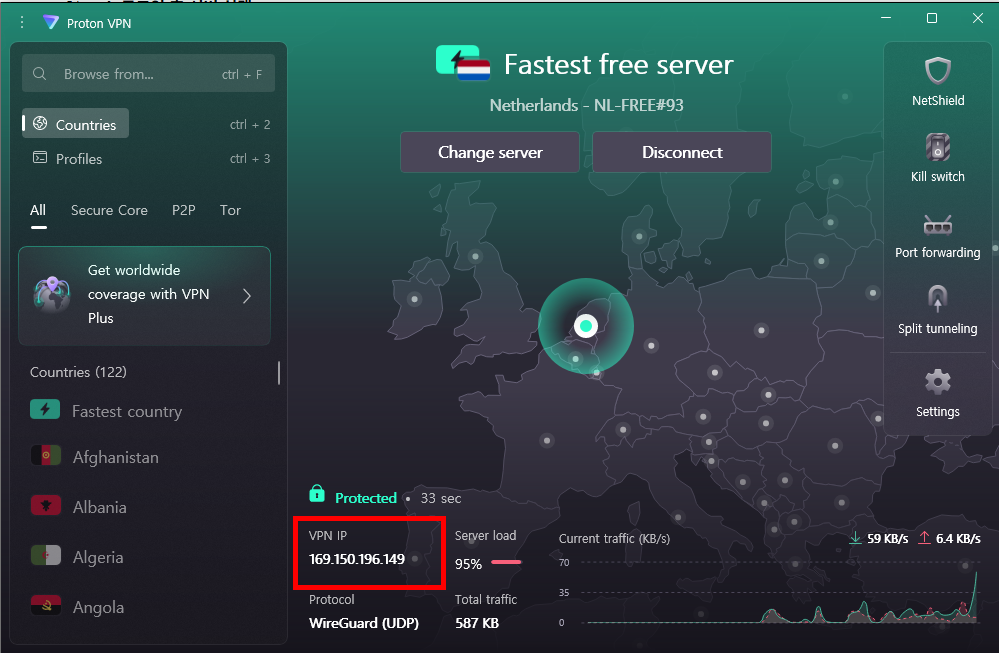Click the Change server button

(490, 152)
